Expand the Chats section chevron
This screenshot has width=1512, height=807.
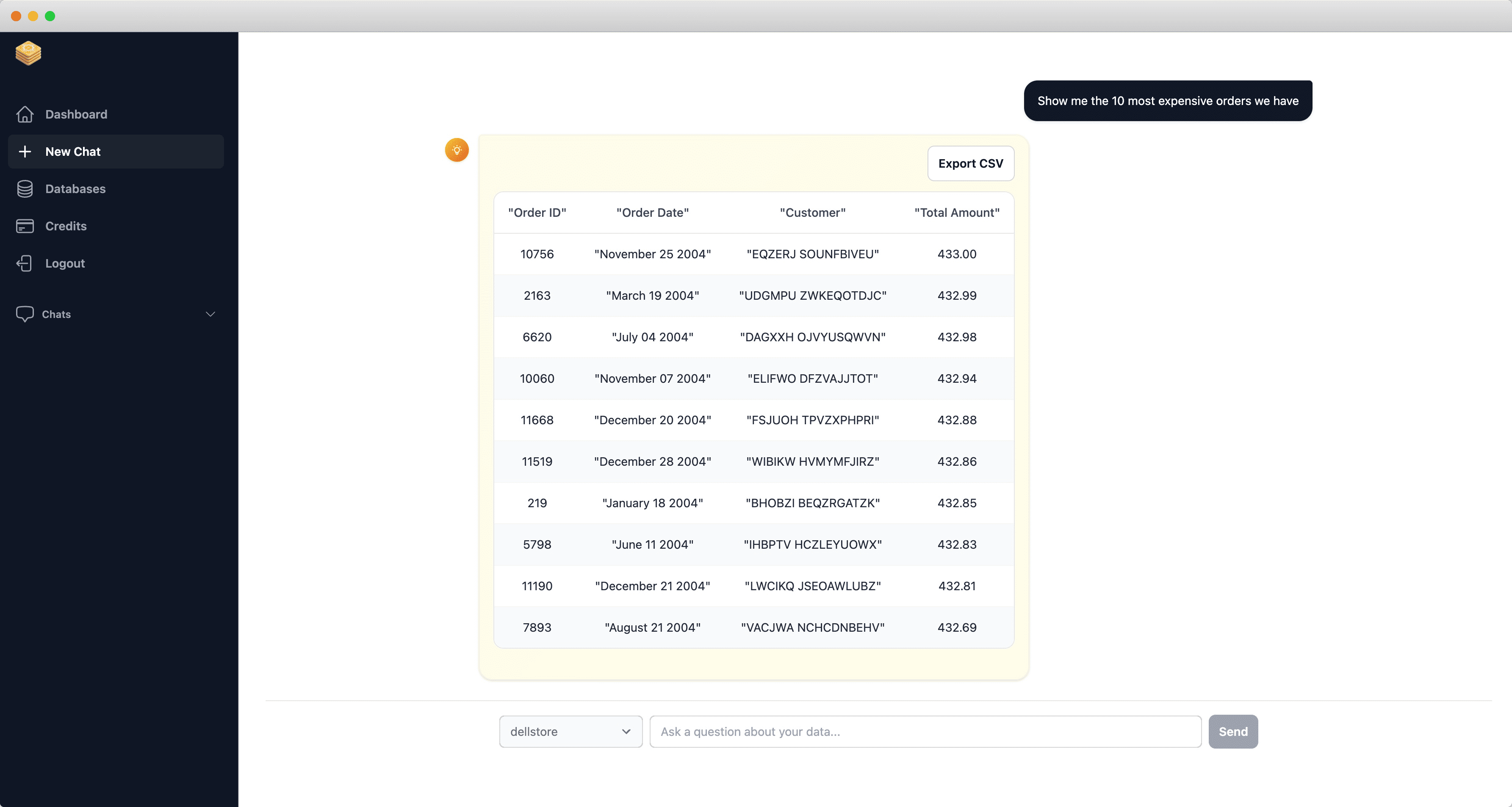[210, 314]
